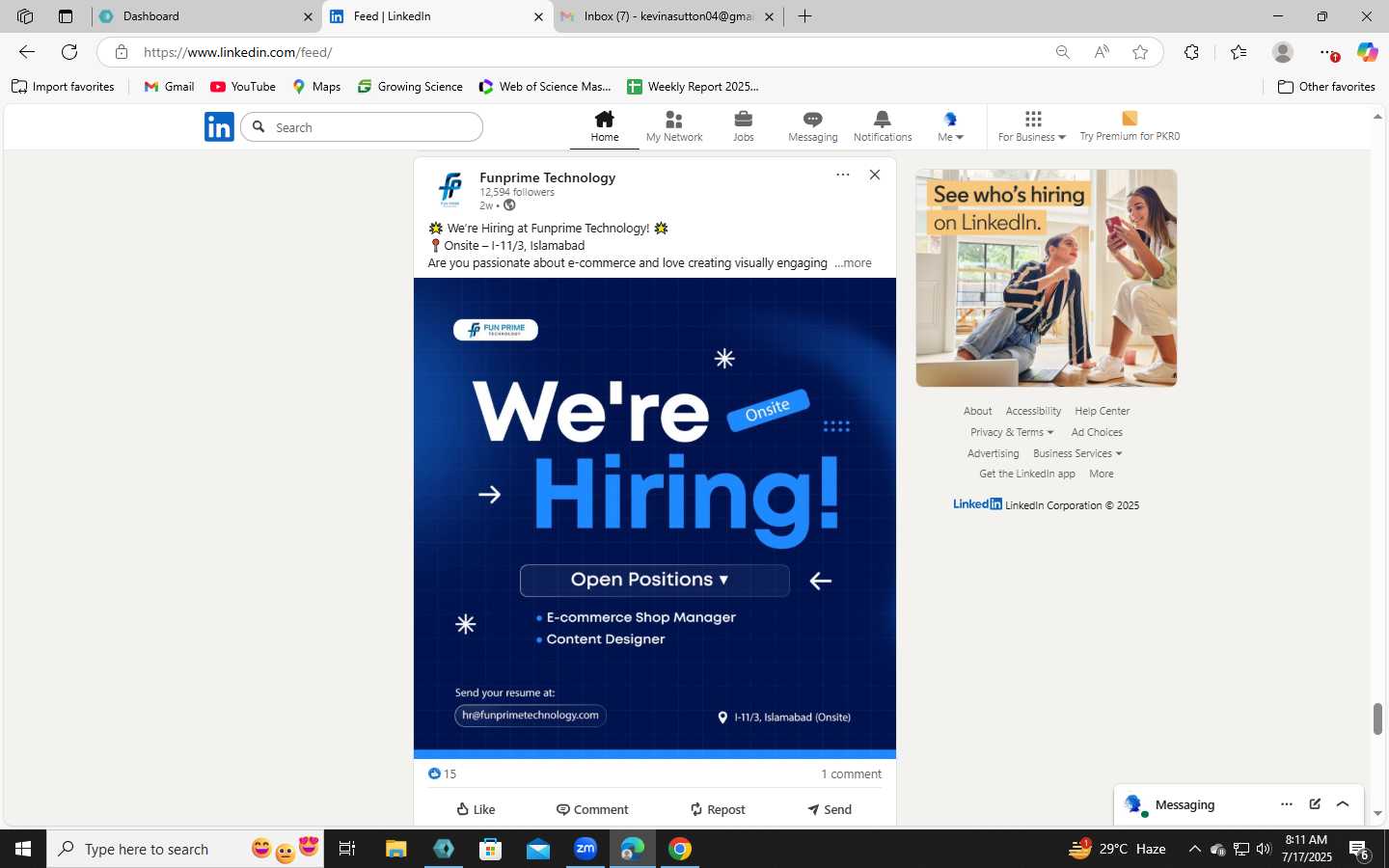Expand post text with ...more
The width and height of the screenshot is (1389, 868).
pyautogui.click(x=853, y=262)
